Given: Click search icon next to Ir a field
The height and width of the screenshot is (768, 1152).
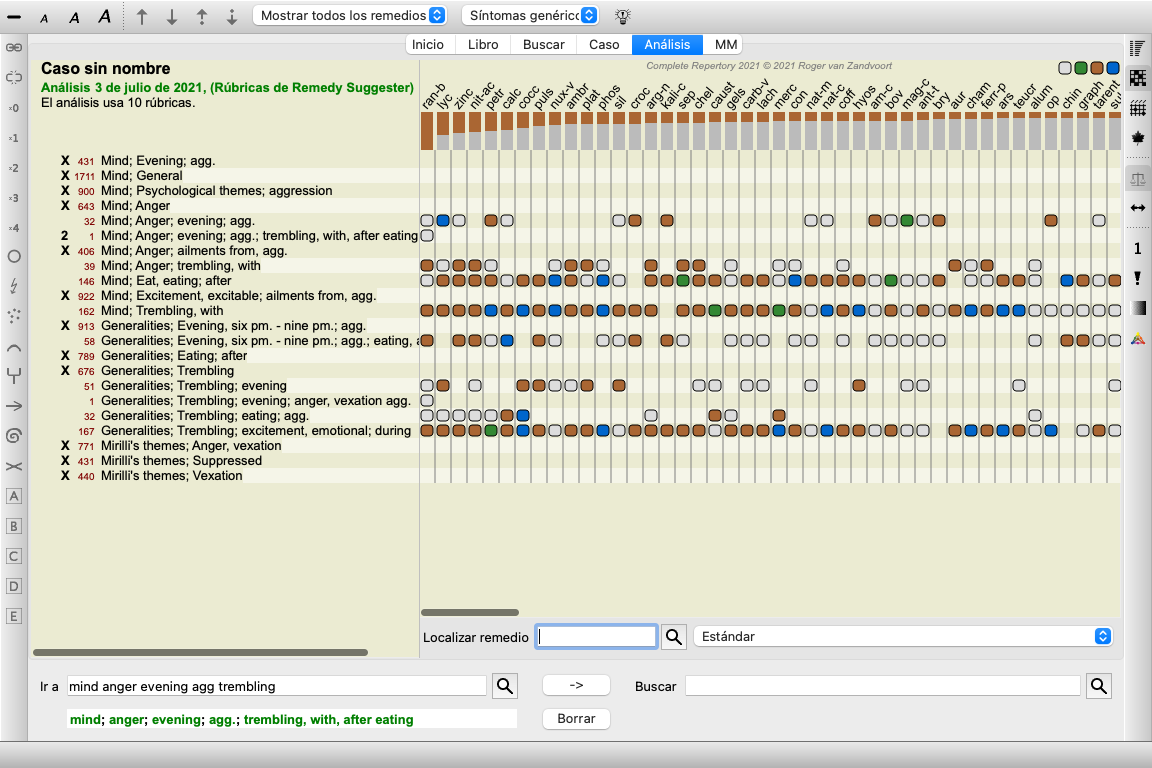Looking at the screenshot, I should point(505,686).
